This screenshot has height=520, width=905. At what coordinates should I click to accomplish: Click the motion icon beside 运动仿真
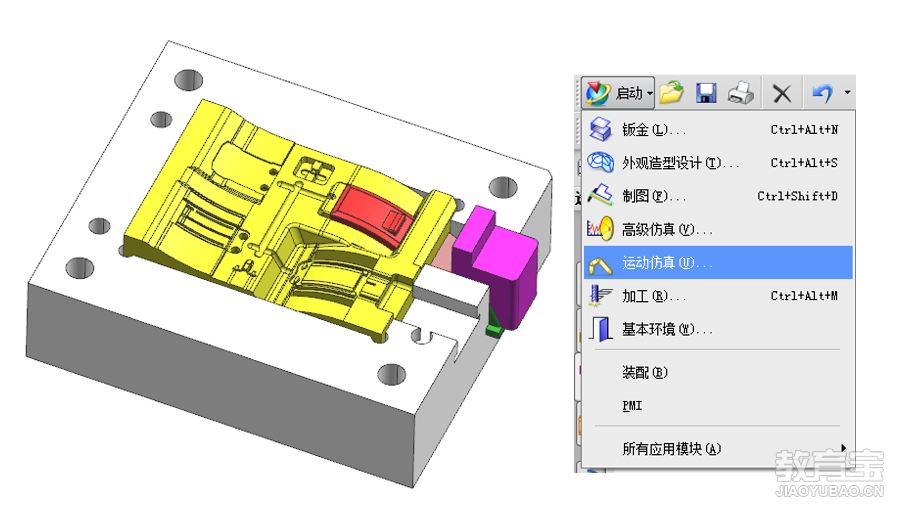600,265
